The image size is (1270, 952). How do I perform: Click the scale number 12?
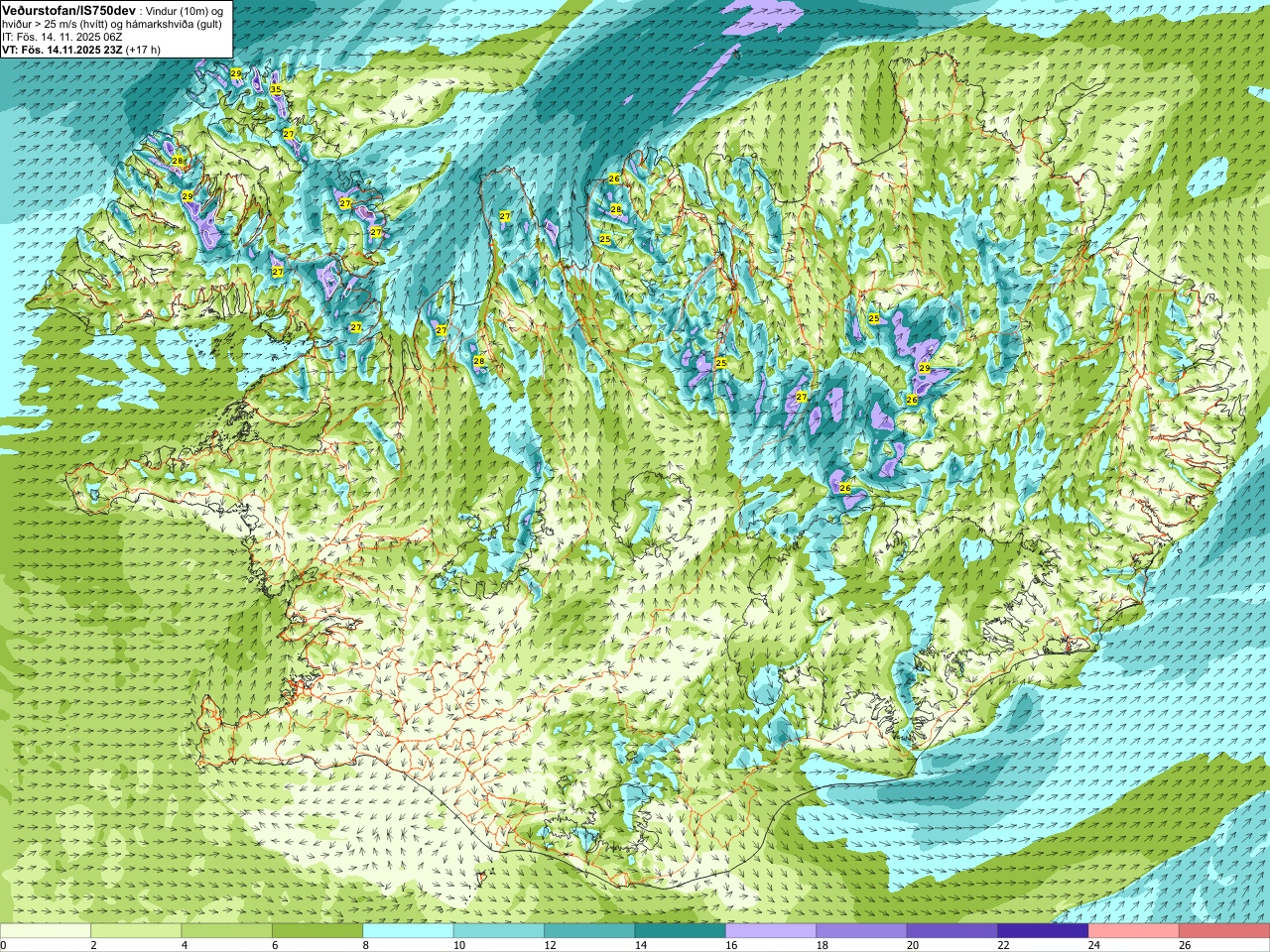pos(550,945)
